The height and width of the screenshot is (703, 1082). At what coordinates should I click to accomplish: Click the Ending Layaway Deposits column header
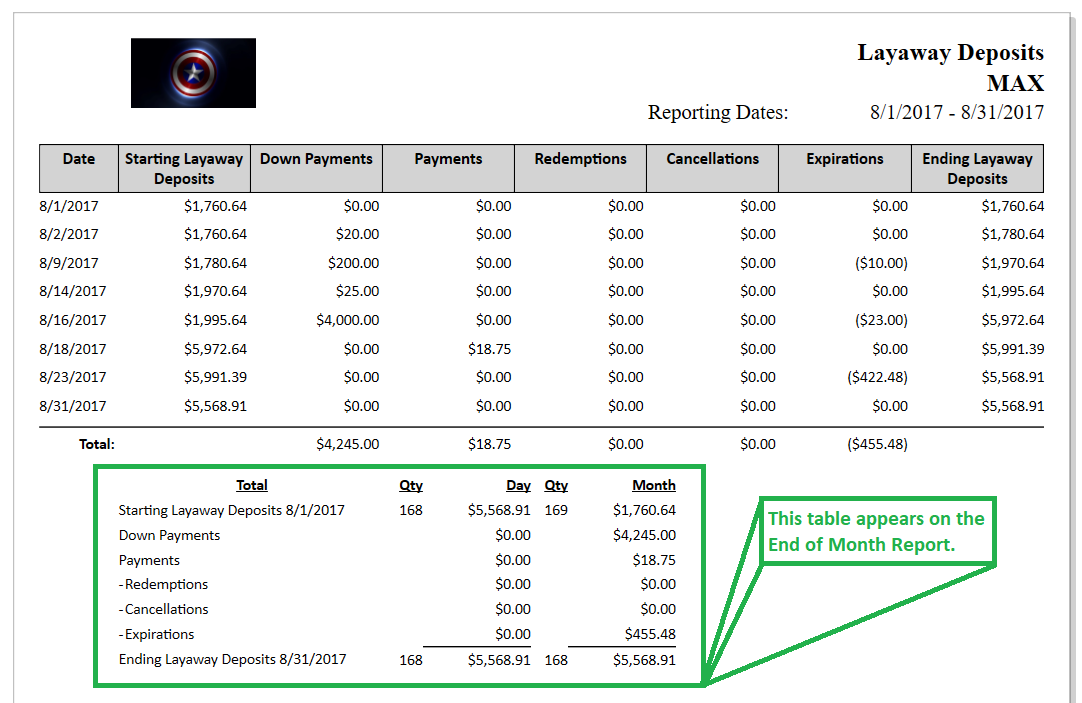[x=977, y=168]
